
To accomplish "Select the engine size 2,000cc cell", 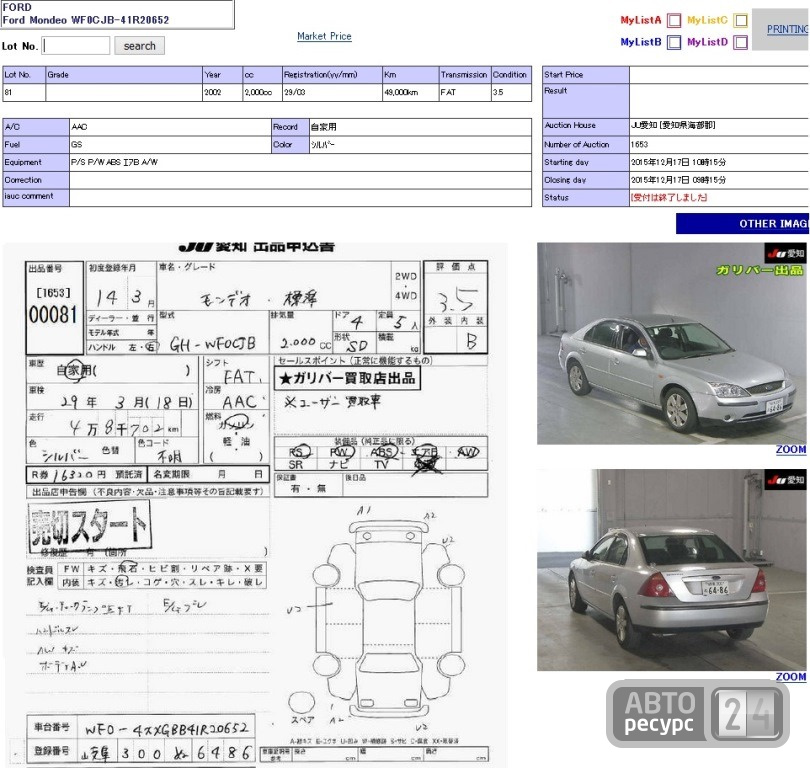I will click(x=262, y=92).
